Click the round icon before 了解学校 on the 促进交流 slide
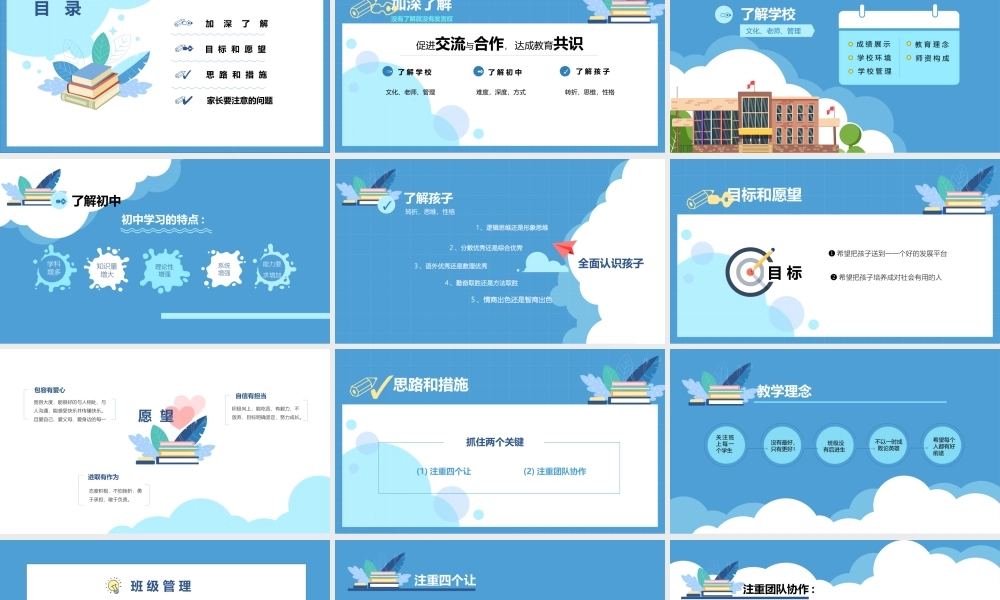1000x600 pixels. 388,71
